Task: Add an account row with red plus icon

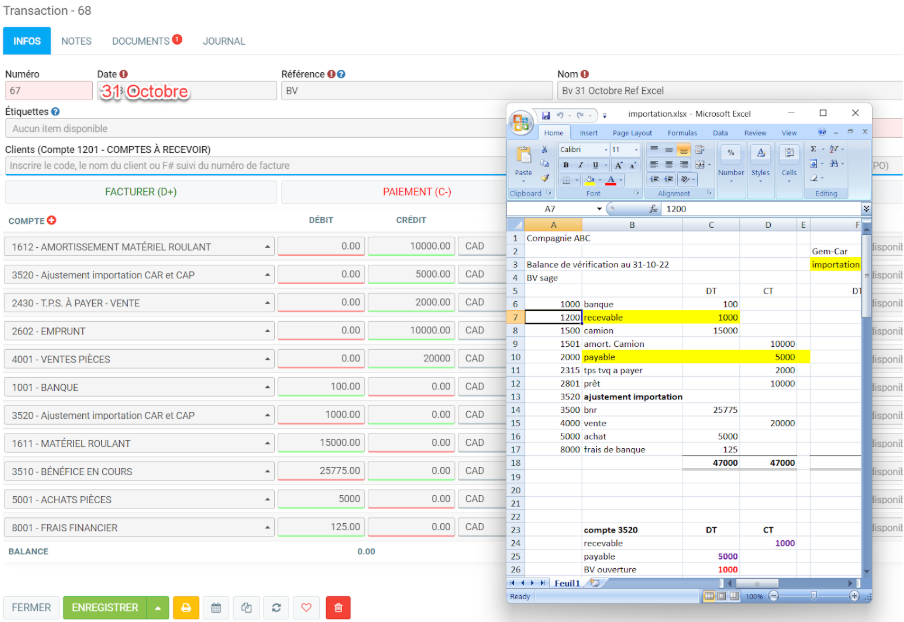Action: tap(52, 220)
